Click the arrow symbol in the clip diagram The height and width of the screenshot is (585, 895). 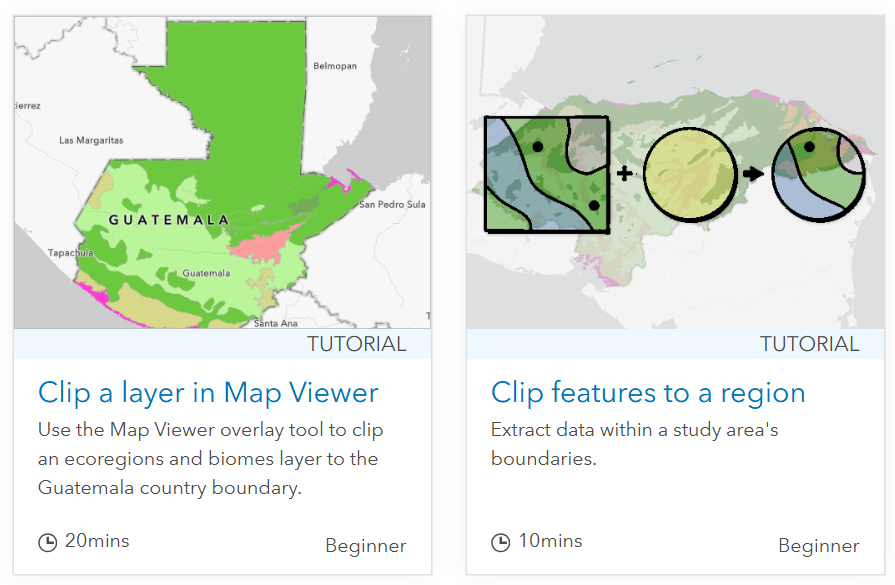click(x=753, y=173)
